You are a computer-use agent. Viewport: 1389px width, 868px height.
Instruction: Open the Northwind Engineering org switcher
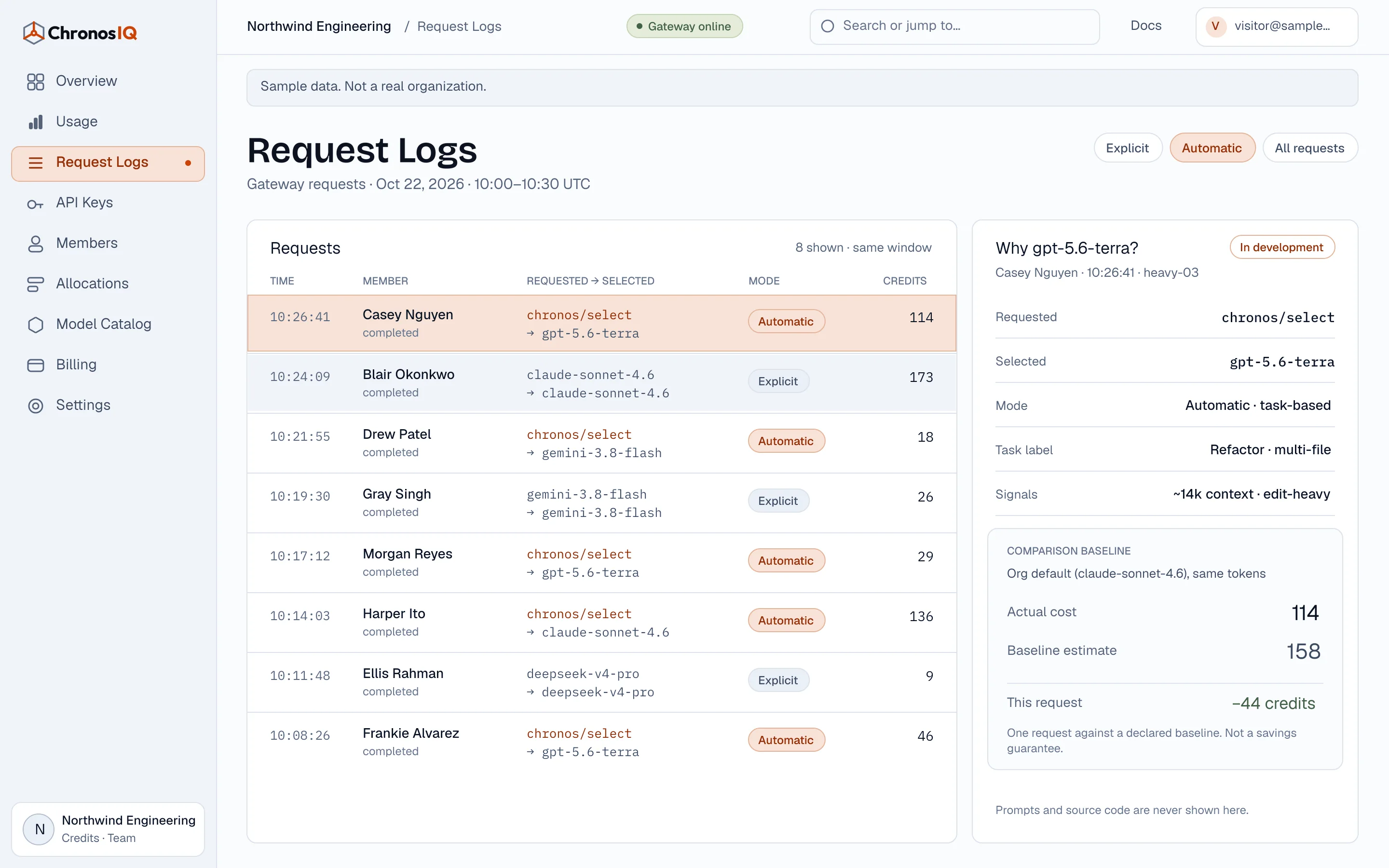[x=108, y=829]
